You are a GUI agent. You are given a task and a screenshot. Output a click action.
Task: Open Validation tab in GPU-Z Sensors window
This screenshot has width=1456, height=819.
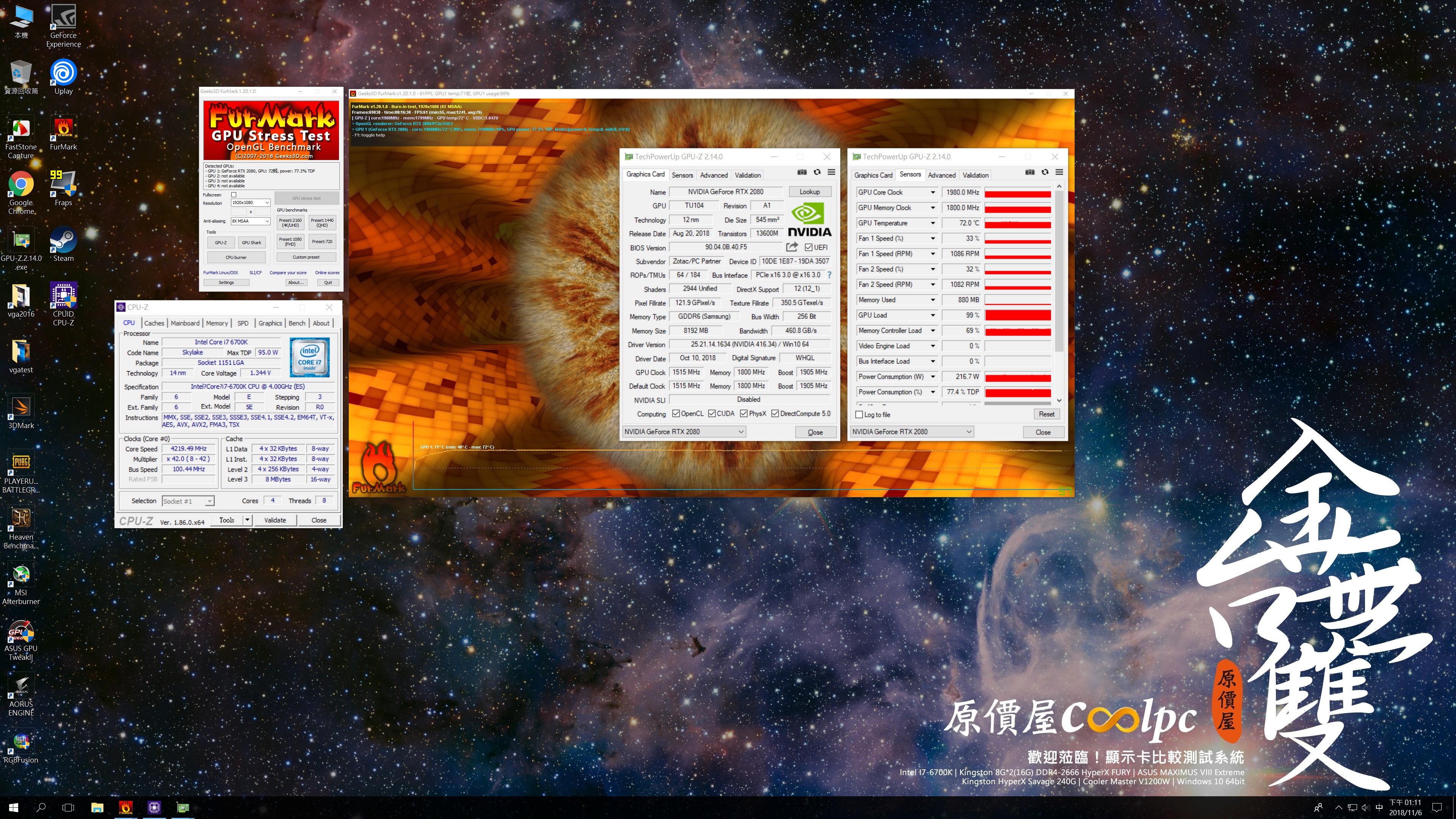[976, 175]
